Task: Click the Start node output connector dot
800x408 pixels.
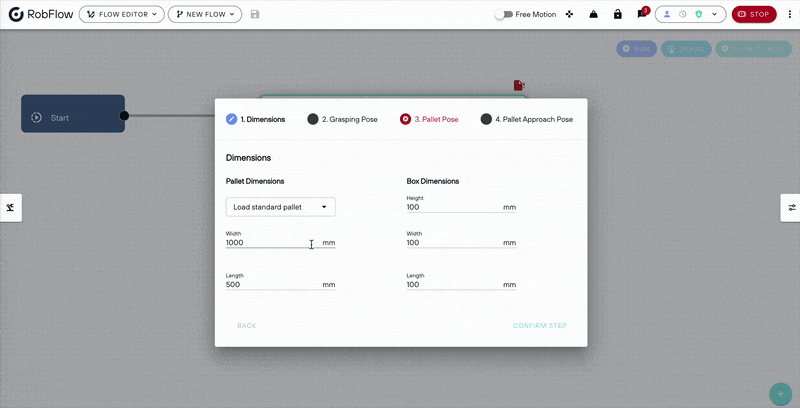Action: coord(124,116)
